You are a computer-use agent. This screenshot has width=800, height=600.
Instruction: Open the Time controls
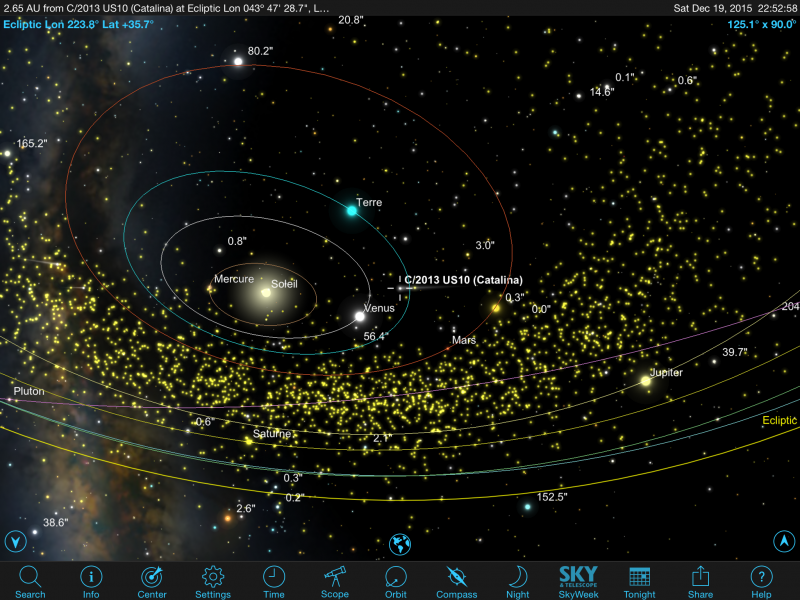274,582
